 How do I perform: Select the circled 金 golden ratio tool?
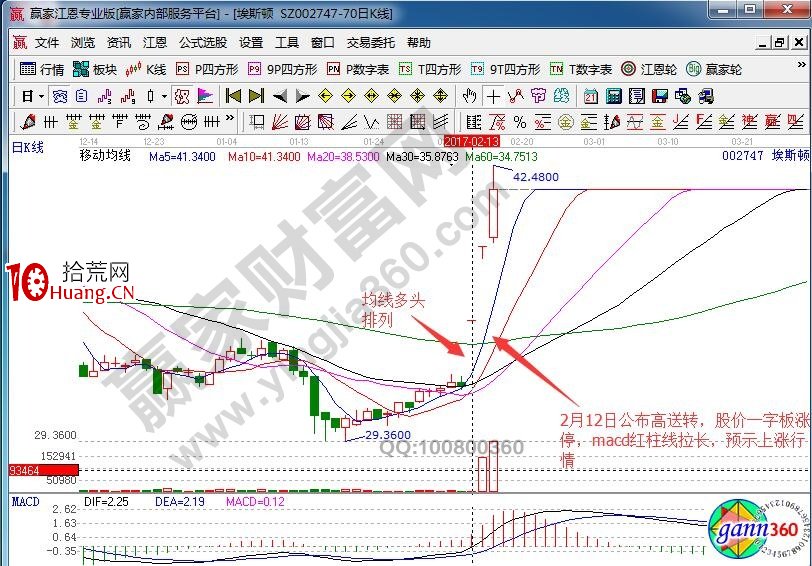click(566, 122)
